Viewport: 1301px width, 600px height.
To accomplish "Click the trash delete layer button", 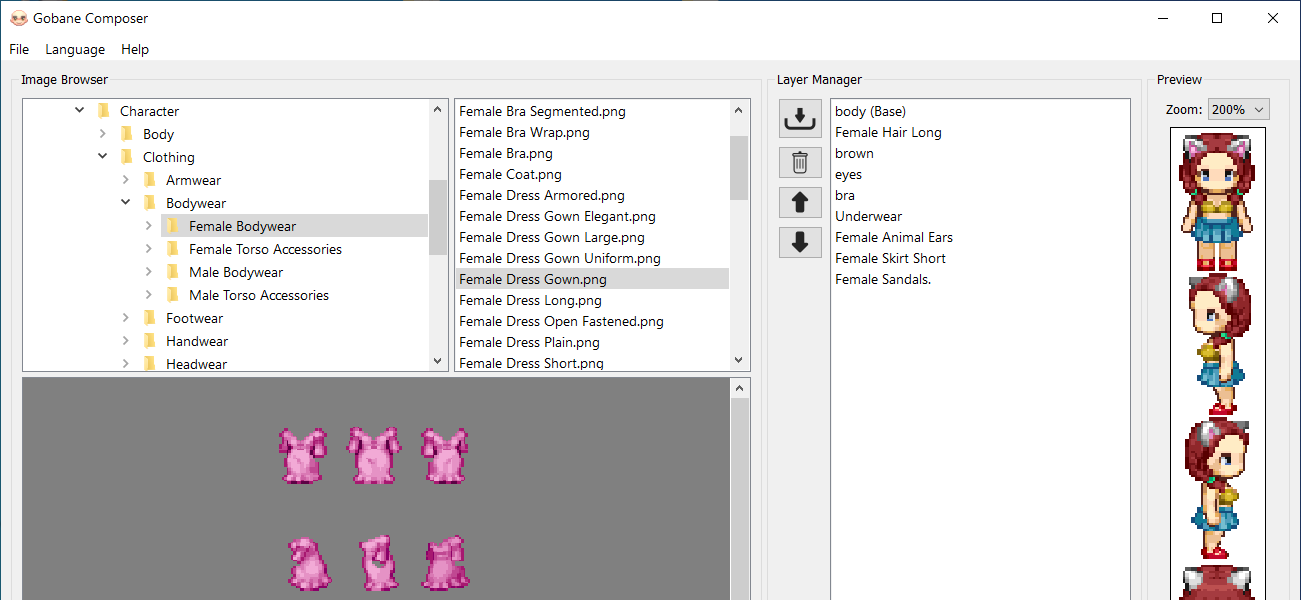I will tap(800, 162).
